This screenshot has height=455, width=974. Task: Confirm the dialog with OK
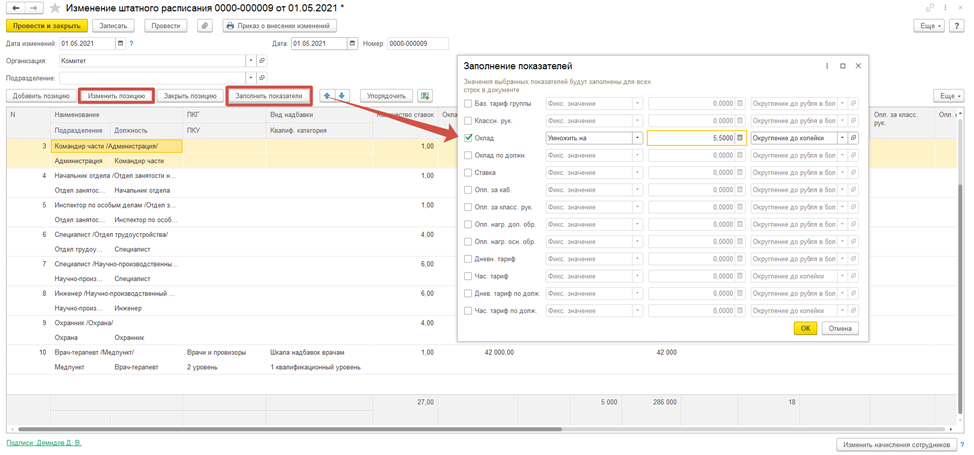[x=806, y=329]
